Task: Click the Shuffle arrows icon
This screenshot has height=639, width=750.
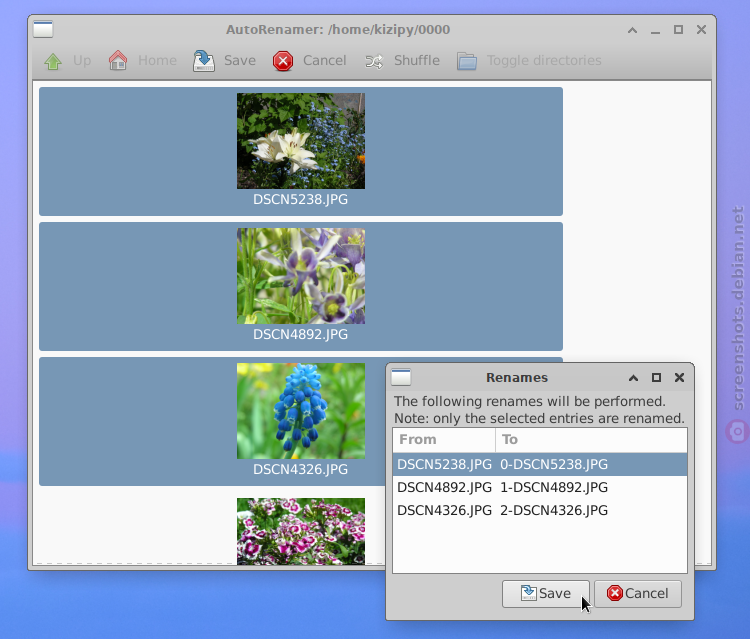Action: tap(374, 61)
